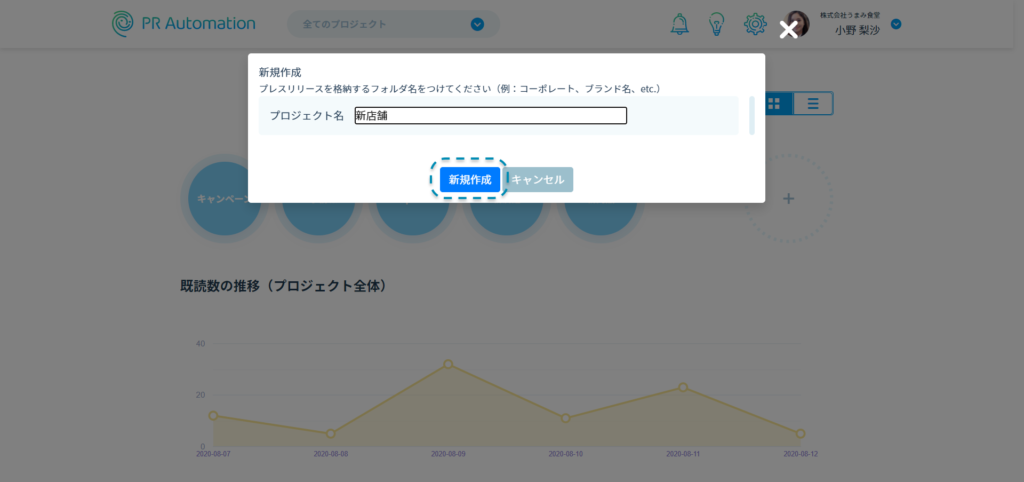The image size is (1024, 482).
Task: Click the user name 小野 梨沙
Action: click(x=857, y=30)
